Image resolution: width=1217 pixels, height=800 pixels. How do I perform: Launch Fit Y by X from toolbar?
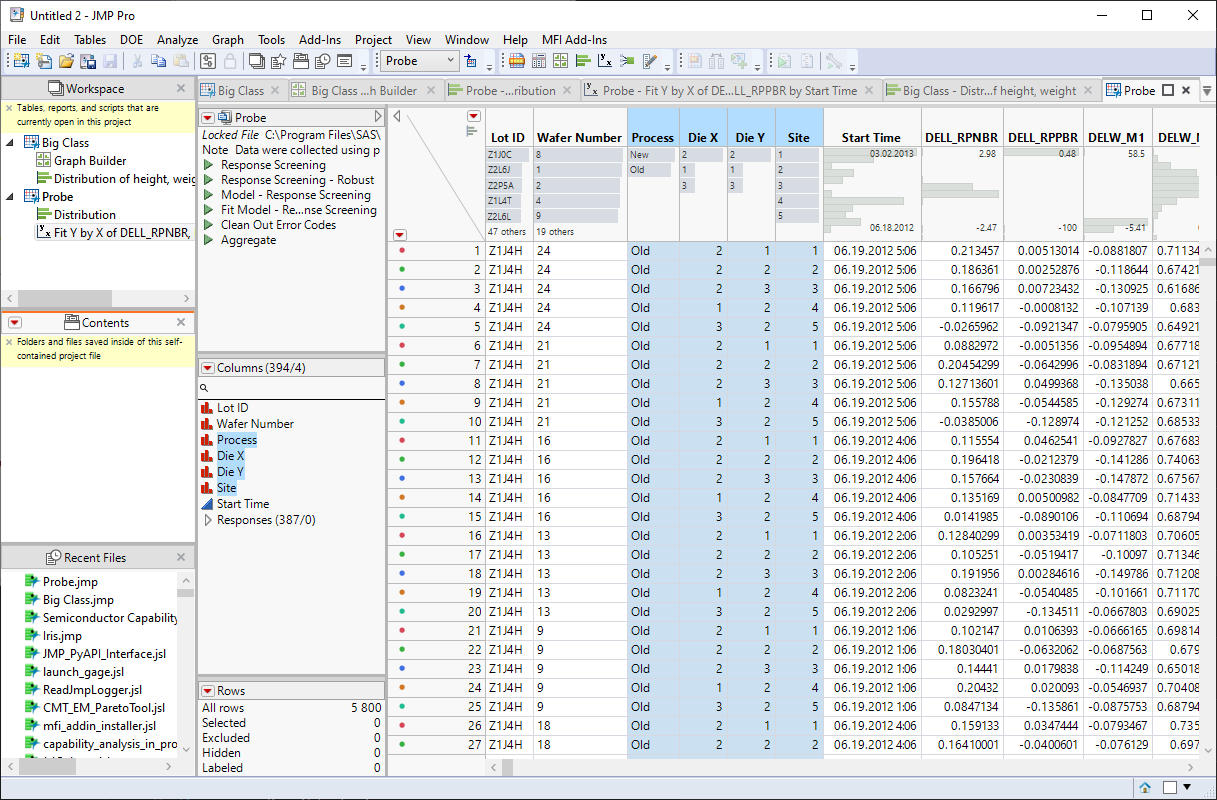tap(605, 61)
